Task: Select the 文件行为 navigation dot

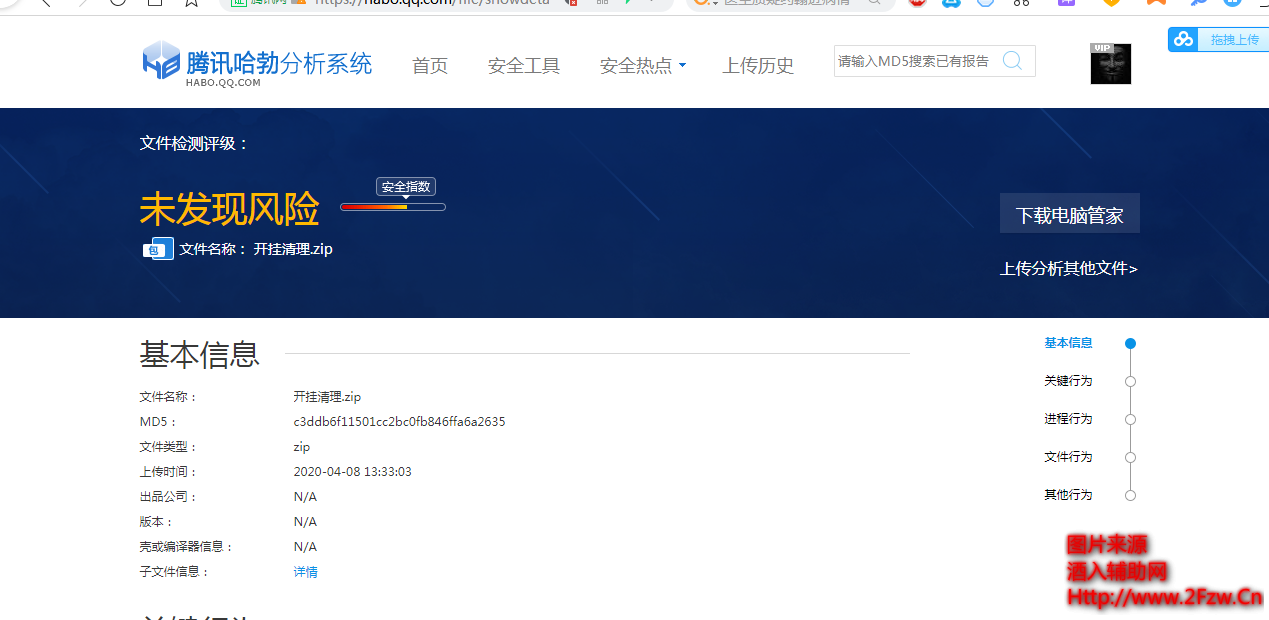Action: click(1130, 457)
